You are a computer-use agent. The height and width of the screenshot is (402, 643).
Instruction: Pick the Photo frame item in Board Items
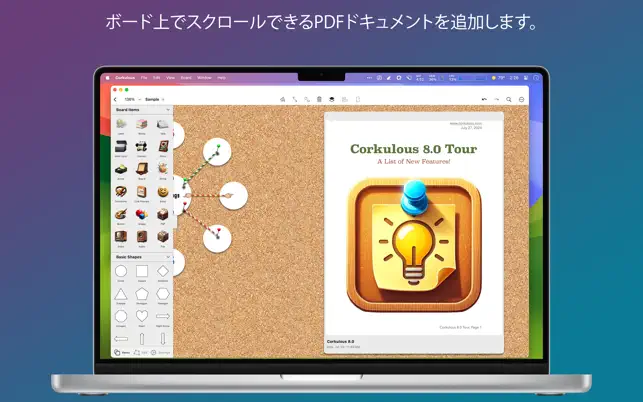pyautogui.click(x=163, y=146)
